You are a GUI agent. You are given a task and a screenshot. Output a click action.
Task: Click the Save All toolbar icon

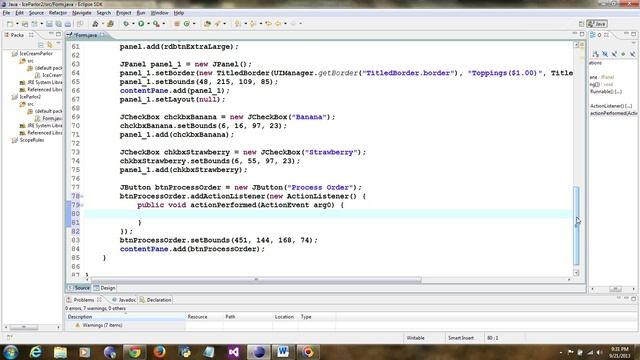click(58, 24)
